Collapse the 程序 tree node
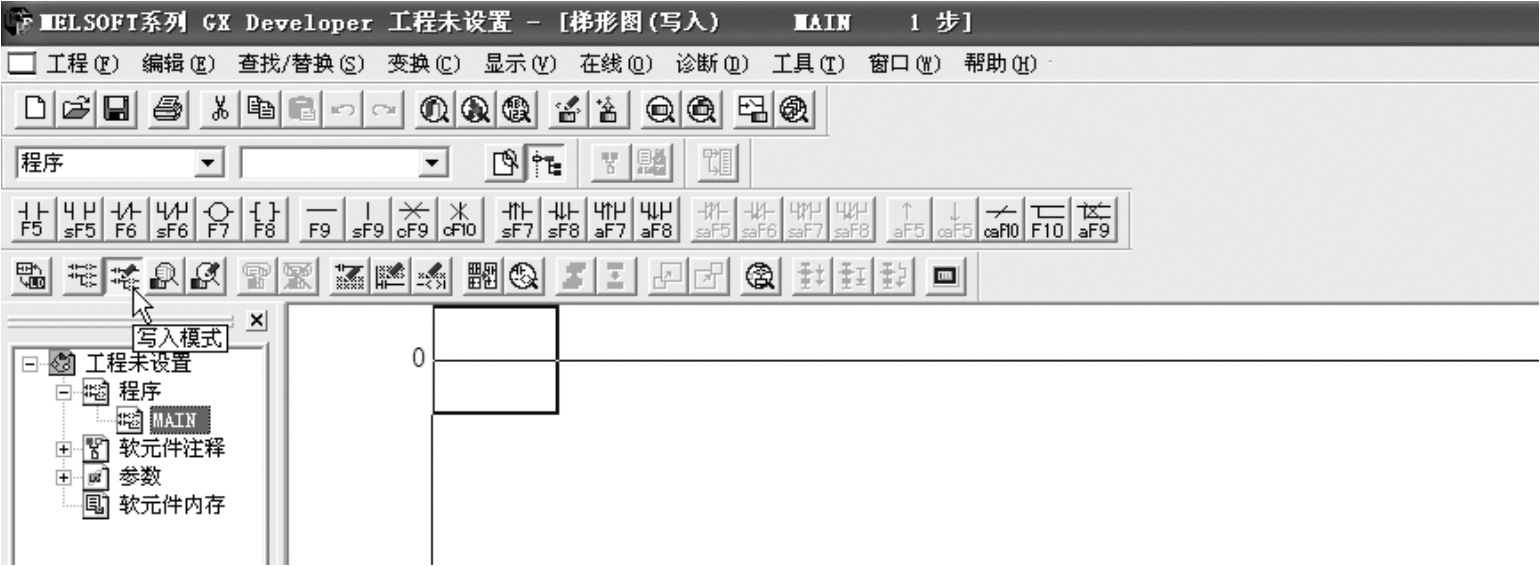Image resolution: width=1540 pixels, height=566 pixels. (x=66, y=392)
